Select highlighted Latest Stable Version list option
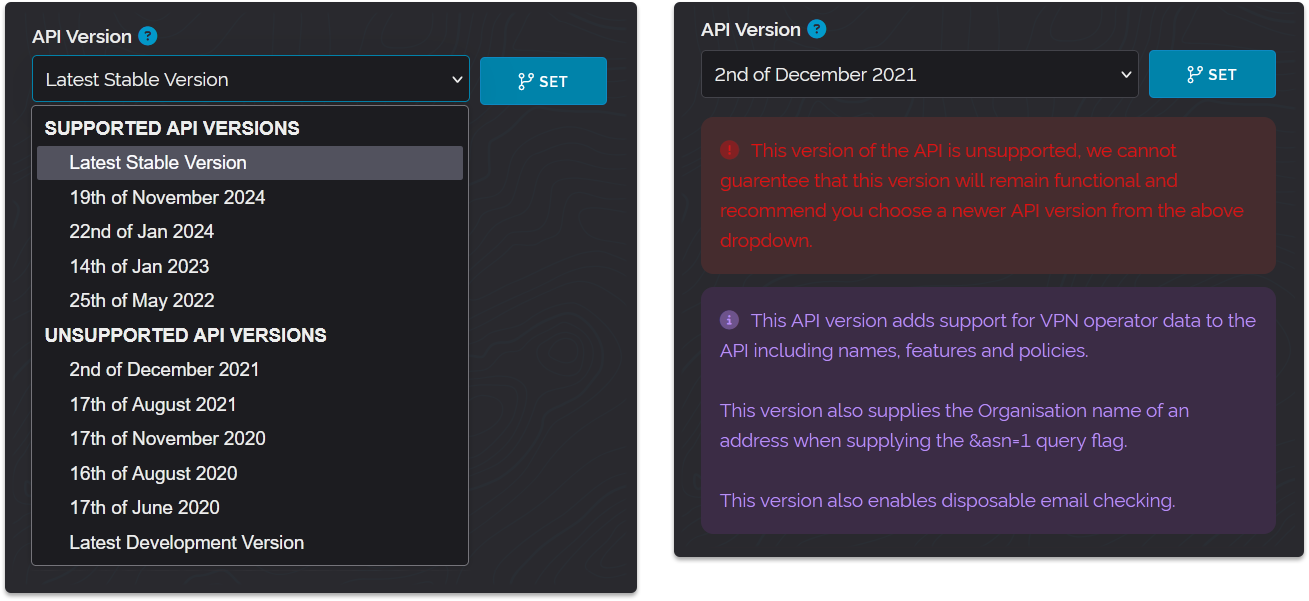This screenshot has height=601, width=1309. [158, 163]
